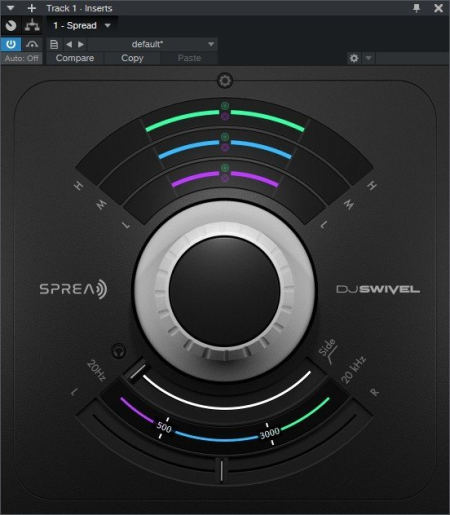Open the 1 - Spread insert dropdown
Image resolution: width=450 pixels, height=515 pixels.
(81, 26)
